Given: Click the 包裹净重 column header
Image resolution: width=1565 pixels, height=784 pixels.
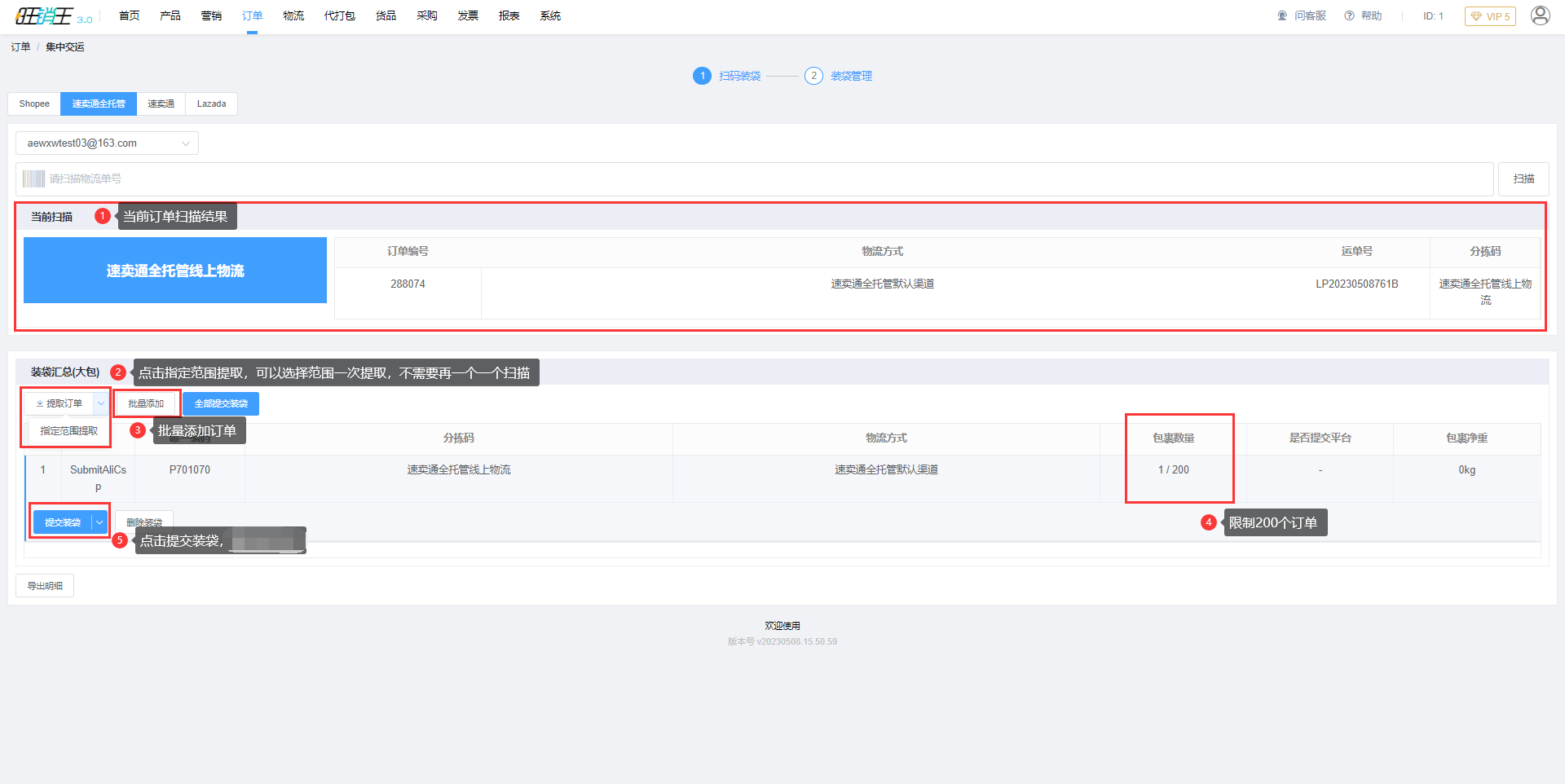Looking at the screenshot, I should (x=1467, y=438).
